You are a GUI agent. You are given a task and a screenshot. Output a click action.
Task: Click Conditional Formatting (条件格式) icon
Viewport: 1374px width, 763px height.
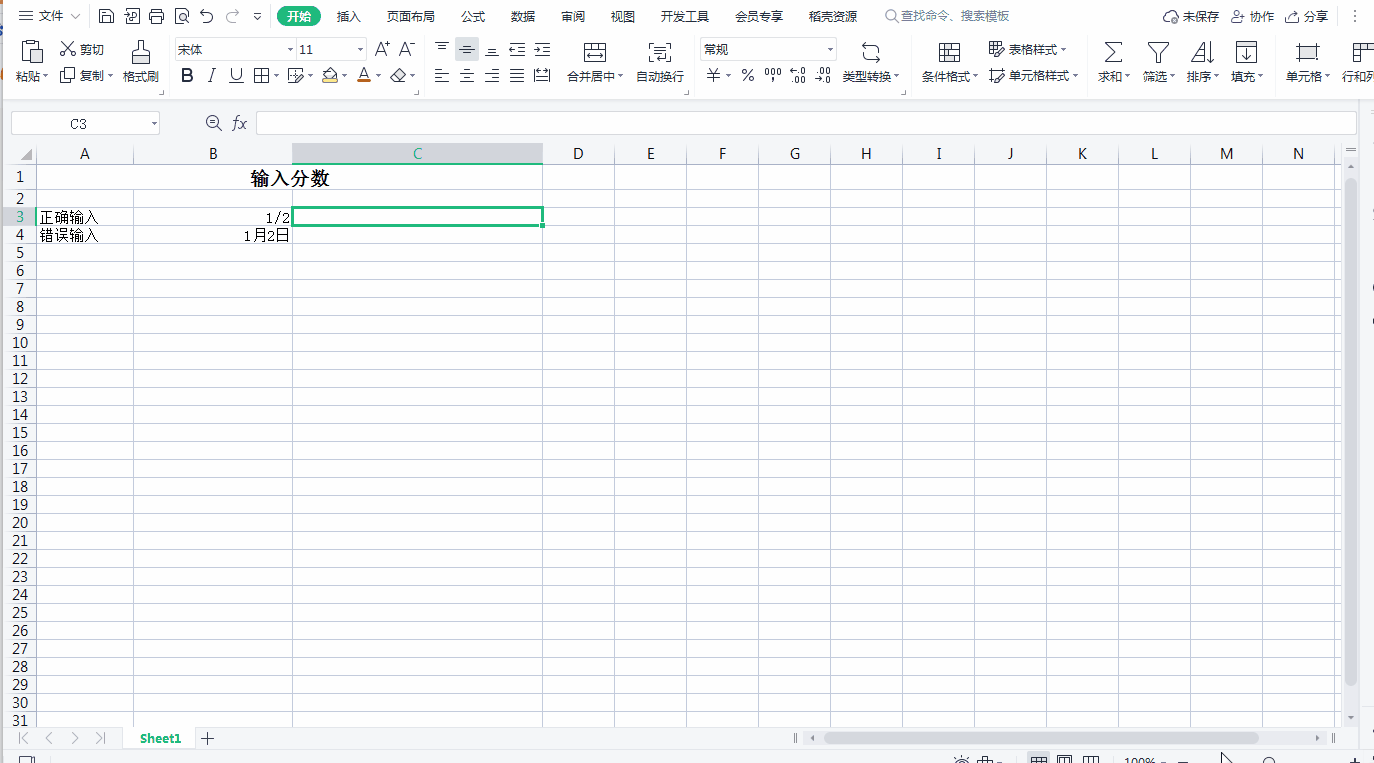tap(950, 52)
